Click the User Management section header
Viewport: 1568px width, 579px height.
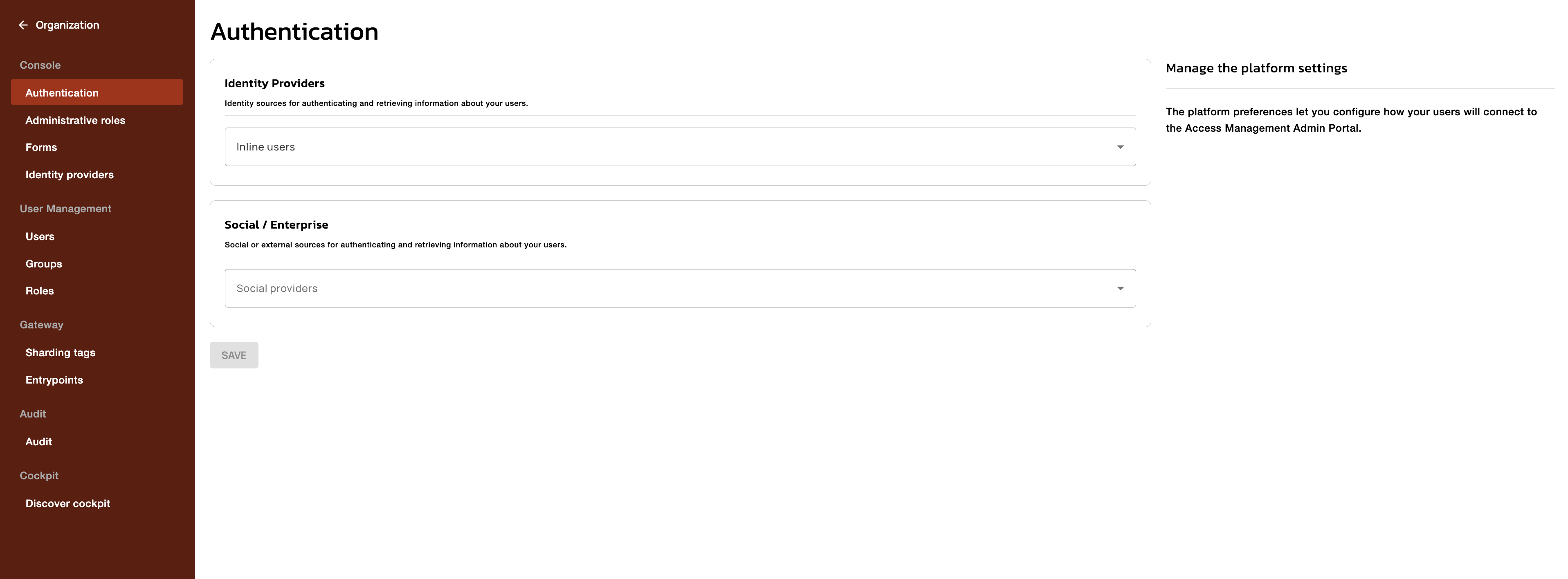pyautogui.click(x=65, y=208)
